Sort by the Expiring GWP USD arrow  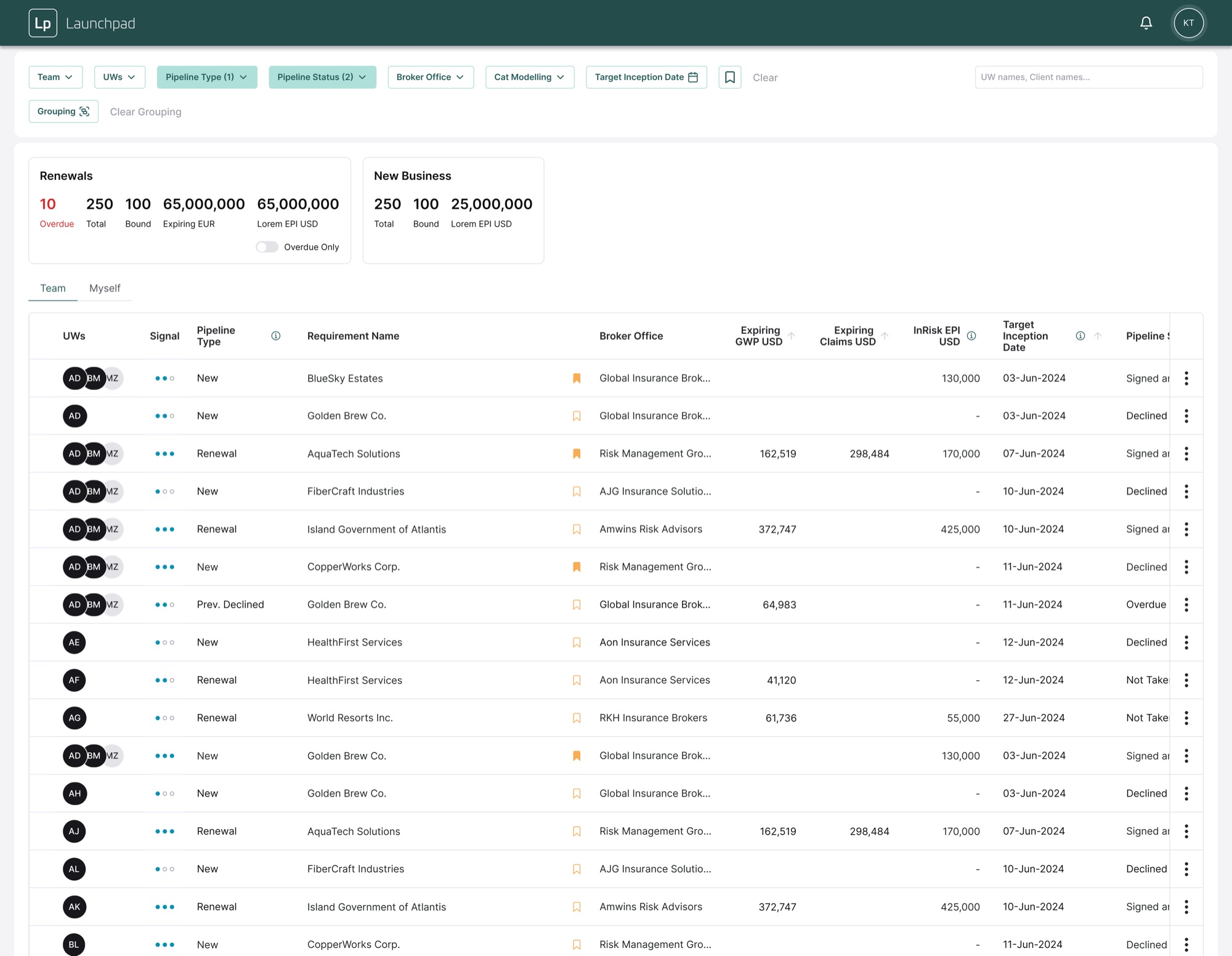click(x=792, y=336)
